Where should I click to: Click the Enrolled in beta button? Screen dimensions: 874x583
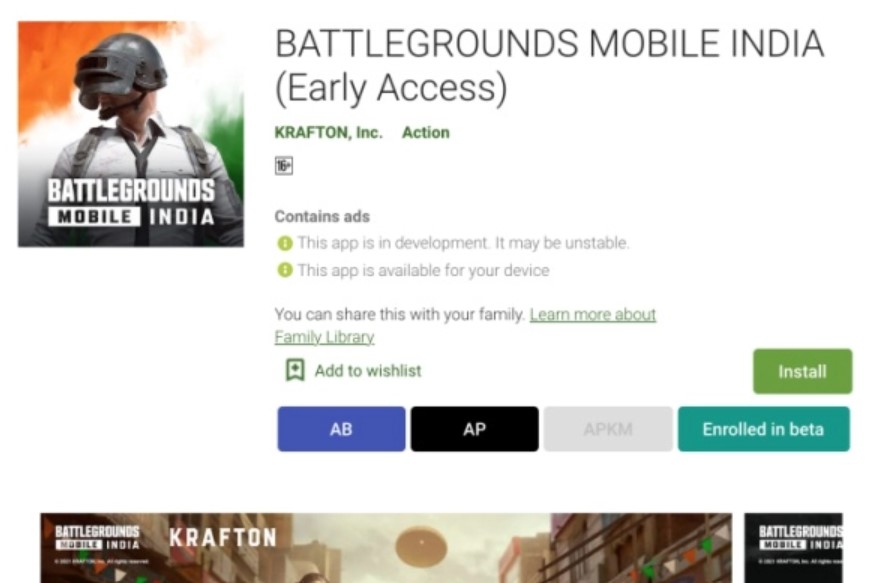point(764,429)
